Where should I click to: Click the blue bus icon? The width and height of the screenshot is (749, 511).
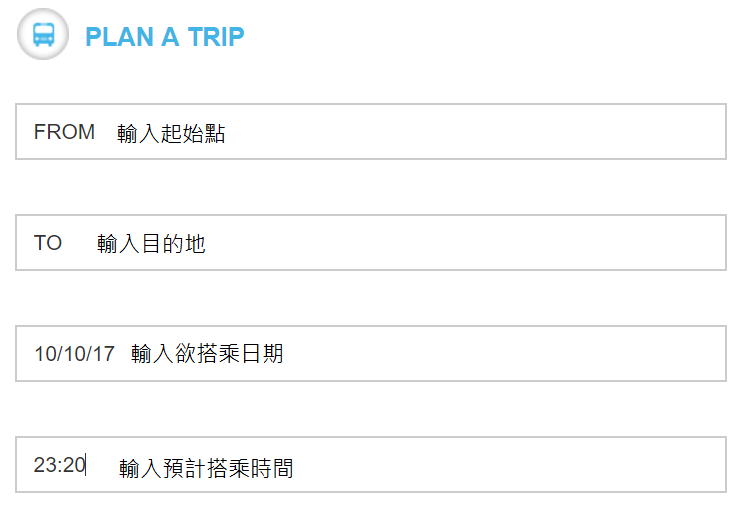(43, 34)
